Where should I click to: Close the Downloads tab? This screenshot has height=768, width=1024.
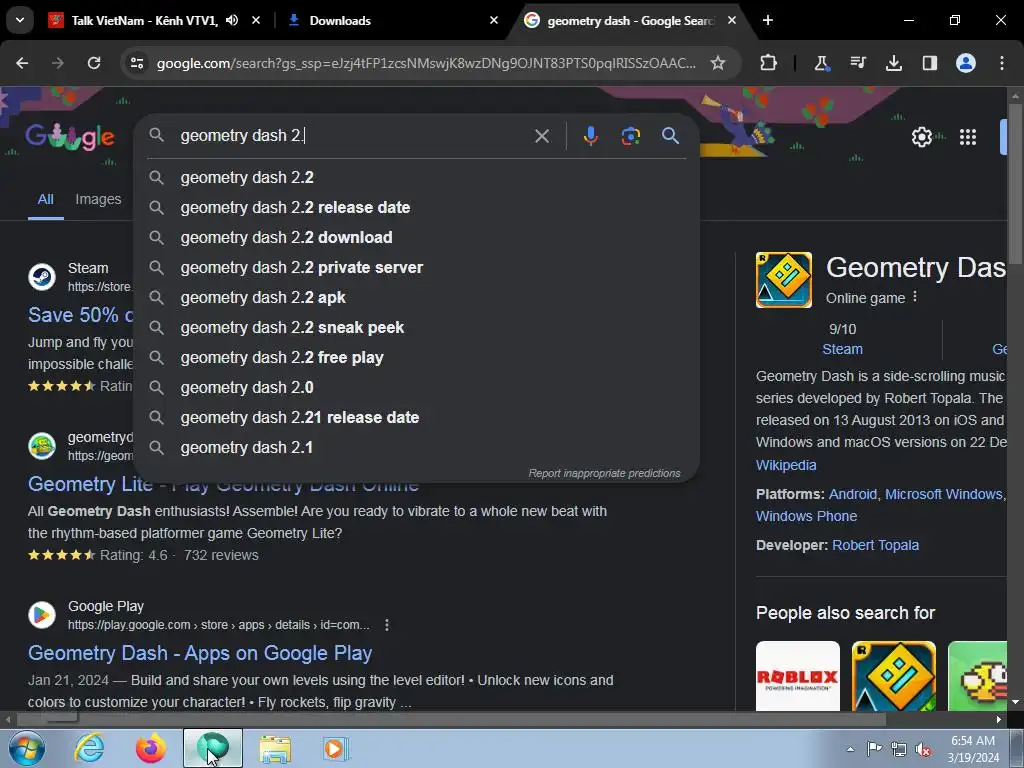[x=494, y=20]
